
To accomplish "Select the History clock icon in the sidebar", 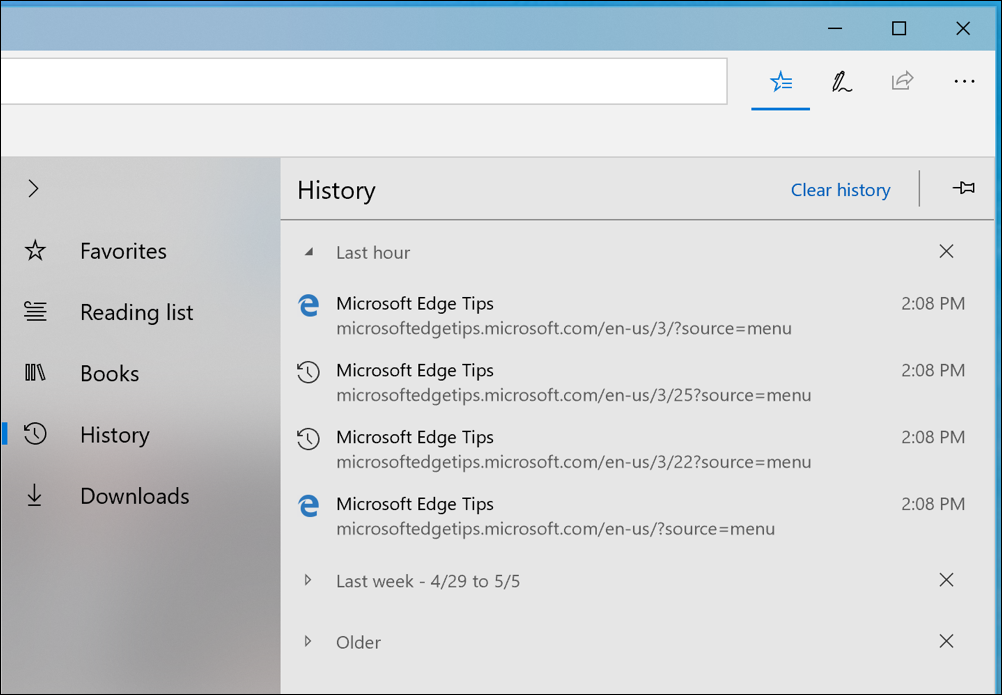I will [35, 434].
